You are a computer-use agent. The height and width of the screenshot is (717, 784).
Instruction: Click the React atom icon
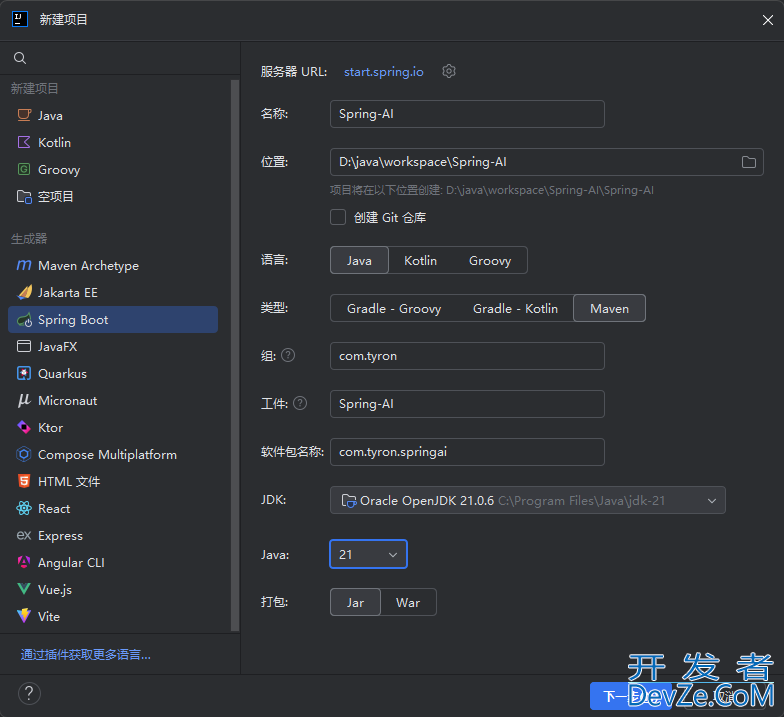tap(24, 508)
